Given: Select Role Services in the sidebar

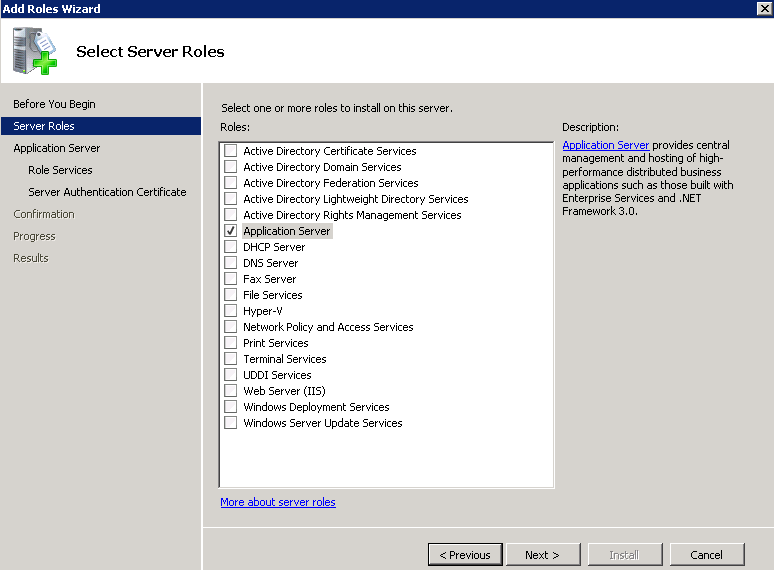Looking at the screenshot, I should click(x=60, y=170).
